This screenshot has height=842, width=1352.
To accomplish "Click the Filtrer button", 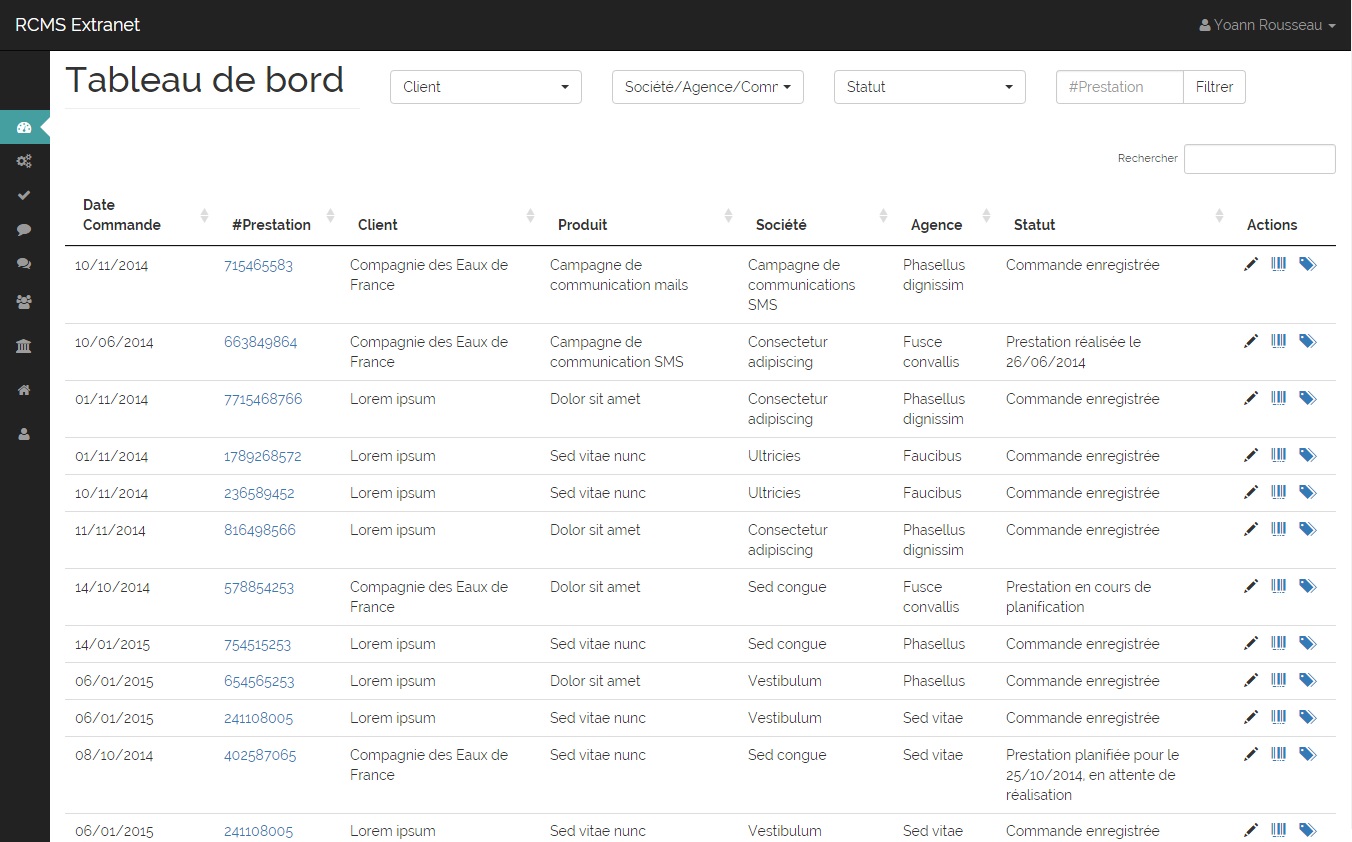I will pyautogui.click(x=1213, y=87).
